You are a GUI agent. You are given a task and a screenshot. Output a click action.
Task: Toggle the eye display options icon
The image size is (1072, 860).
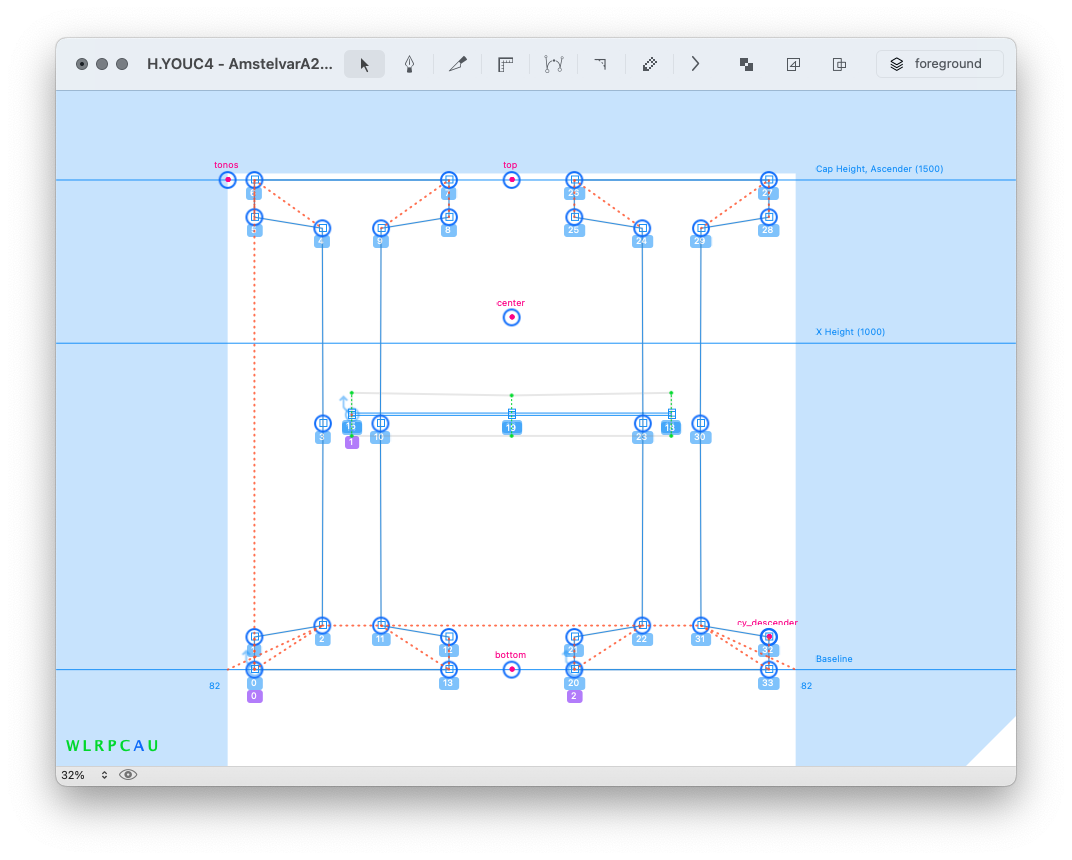(x=128, y=775)
